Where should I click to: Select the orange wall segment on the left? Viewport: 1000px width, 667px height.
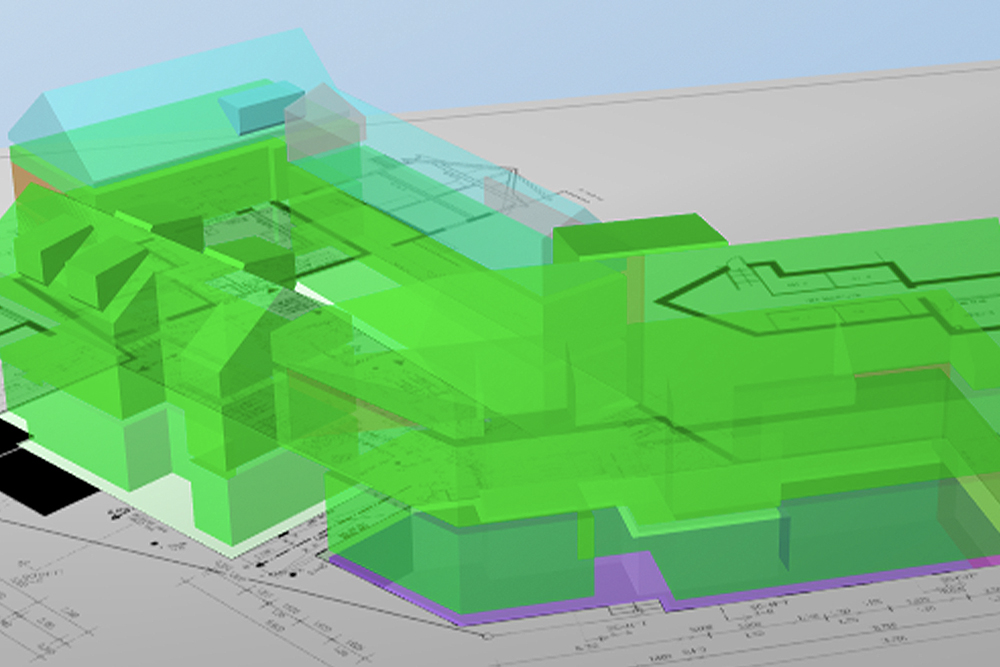coord(20,180)
